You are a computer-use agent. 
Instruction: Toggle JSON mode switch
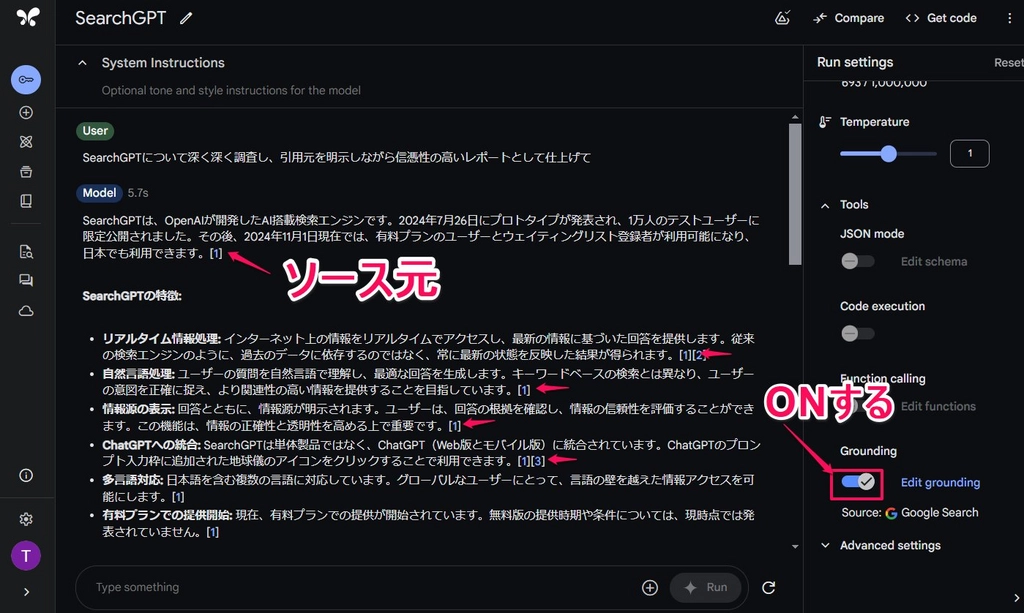[857, 261]
